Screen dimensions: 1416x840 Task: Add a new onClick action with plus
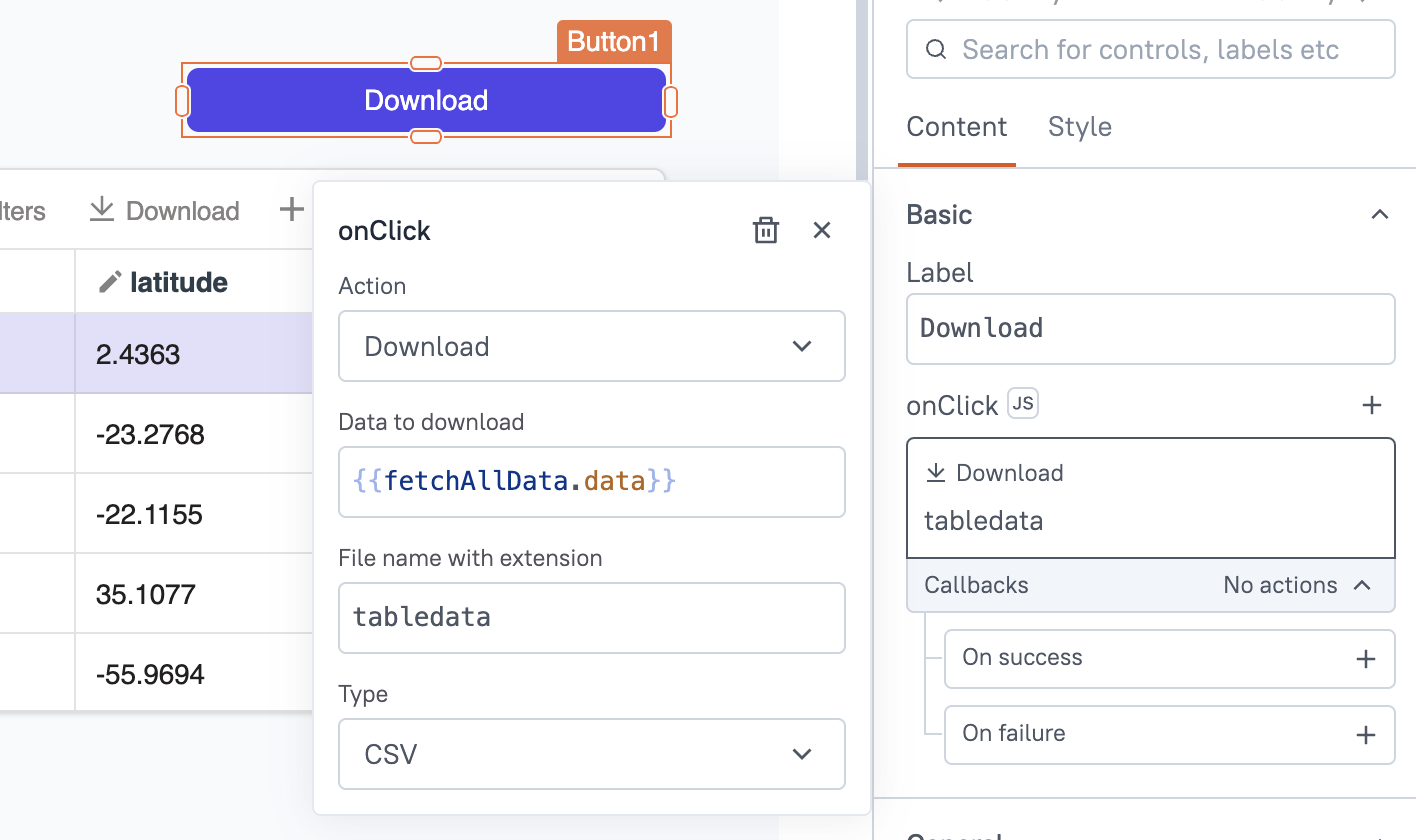coord(1372,405)
